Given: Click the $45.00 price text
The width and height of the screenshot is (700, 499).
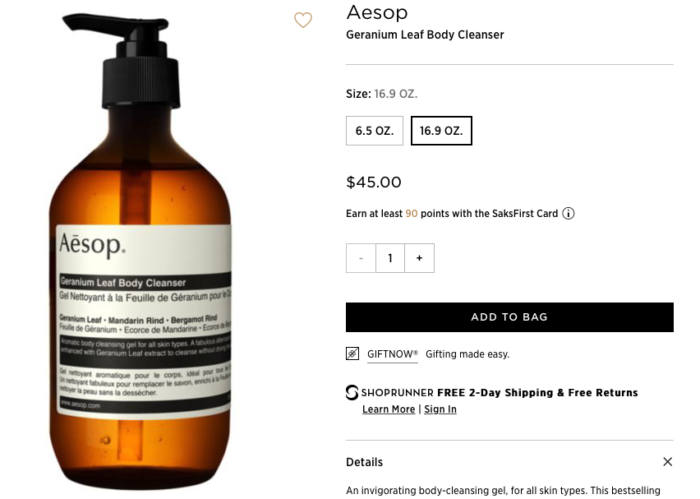Looking at the screenshot, I should coord(374,182).
